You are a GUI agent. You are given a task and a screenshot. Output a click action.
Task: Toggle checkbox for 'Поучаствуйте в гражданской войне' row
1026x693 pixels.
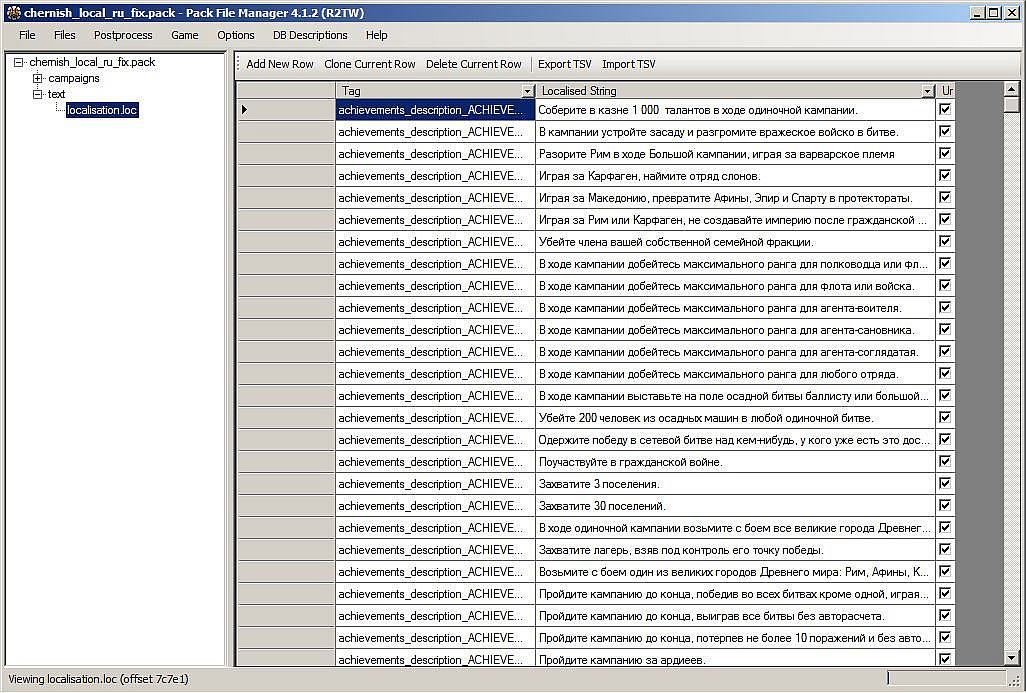[x=945, y=462]
